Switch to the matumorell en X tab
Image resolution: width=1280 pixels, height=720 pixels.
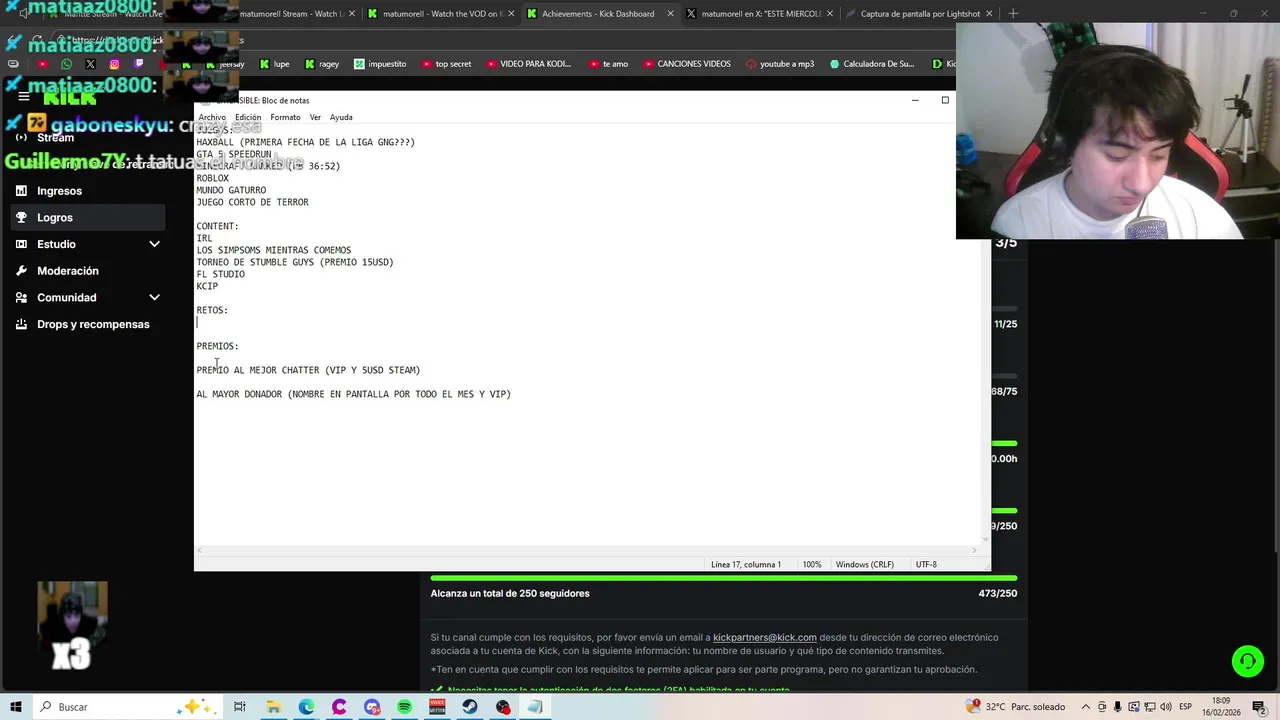[x=761, y=14]
